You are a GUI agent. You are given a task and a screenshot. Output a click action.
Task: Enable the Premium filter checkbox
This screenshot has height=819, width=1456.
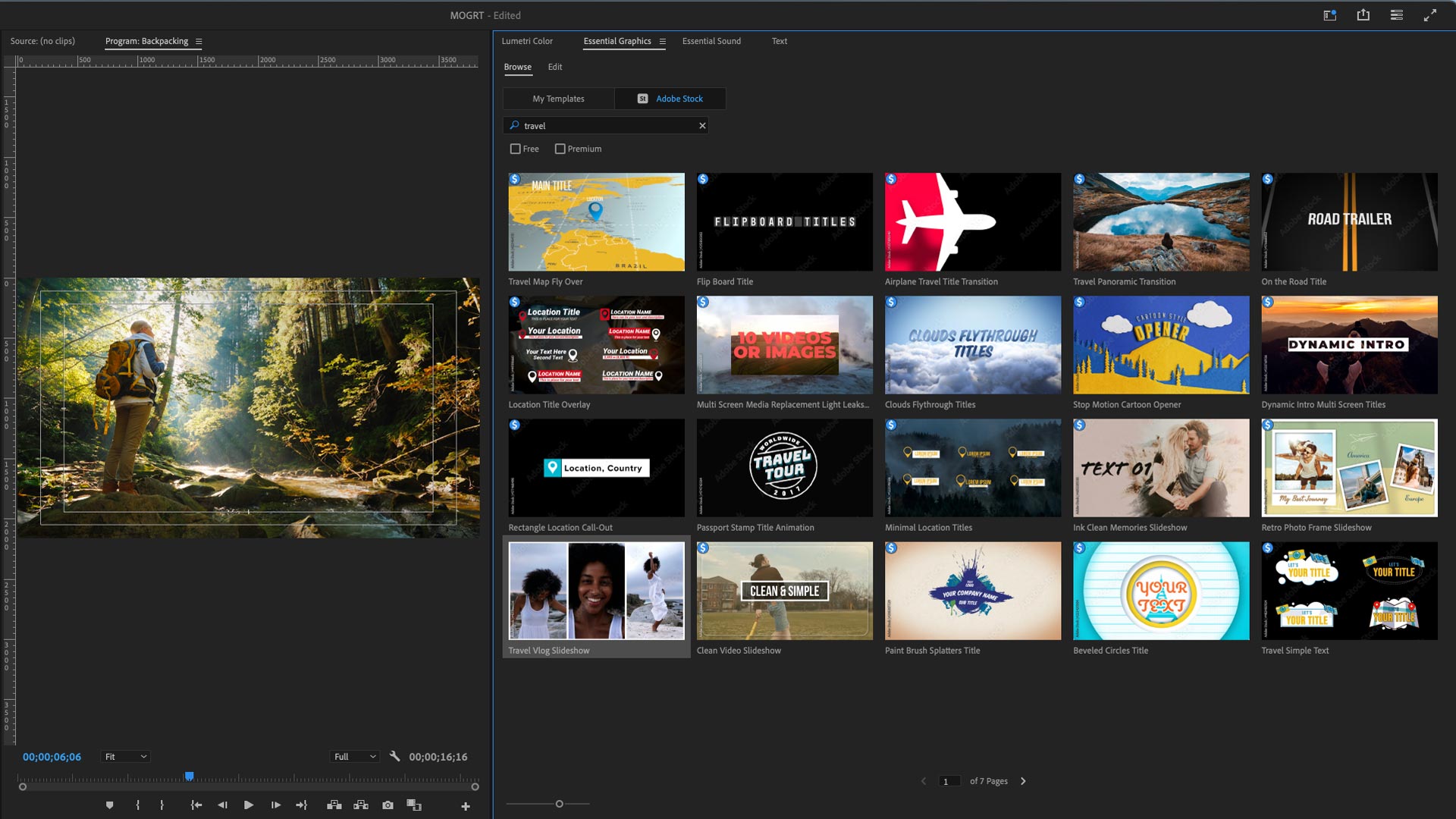click(x=560, y=149)
